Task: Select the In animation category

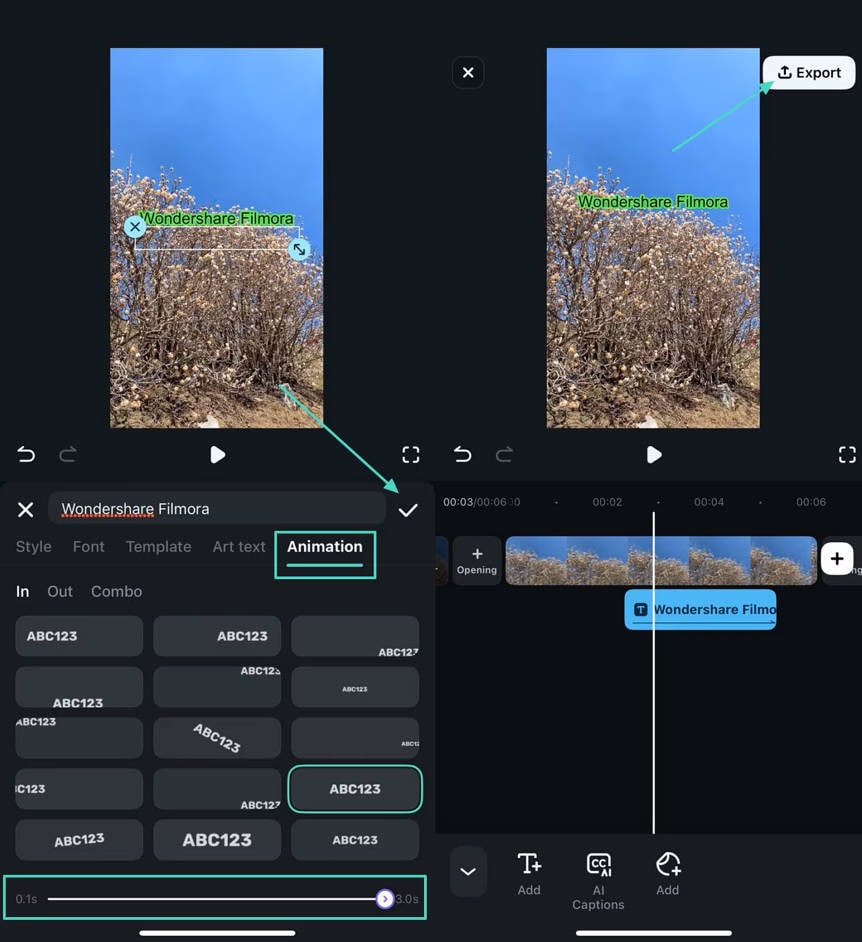Action: point(22,591)
